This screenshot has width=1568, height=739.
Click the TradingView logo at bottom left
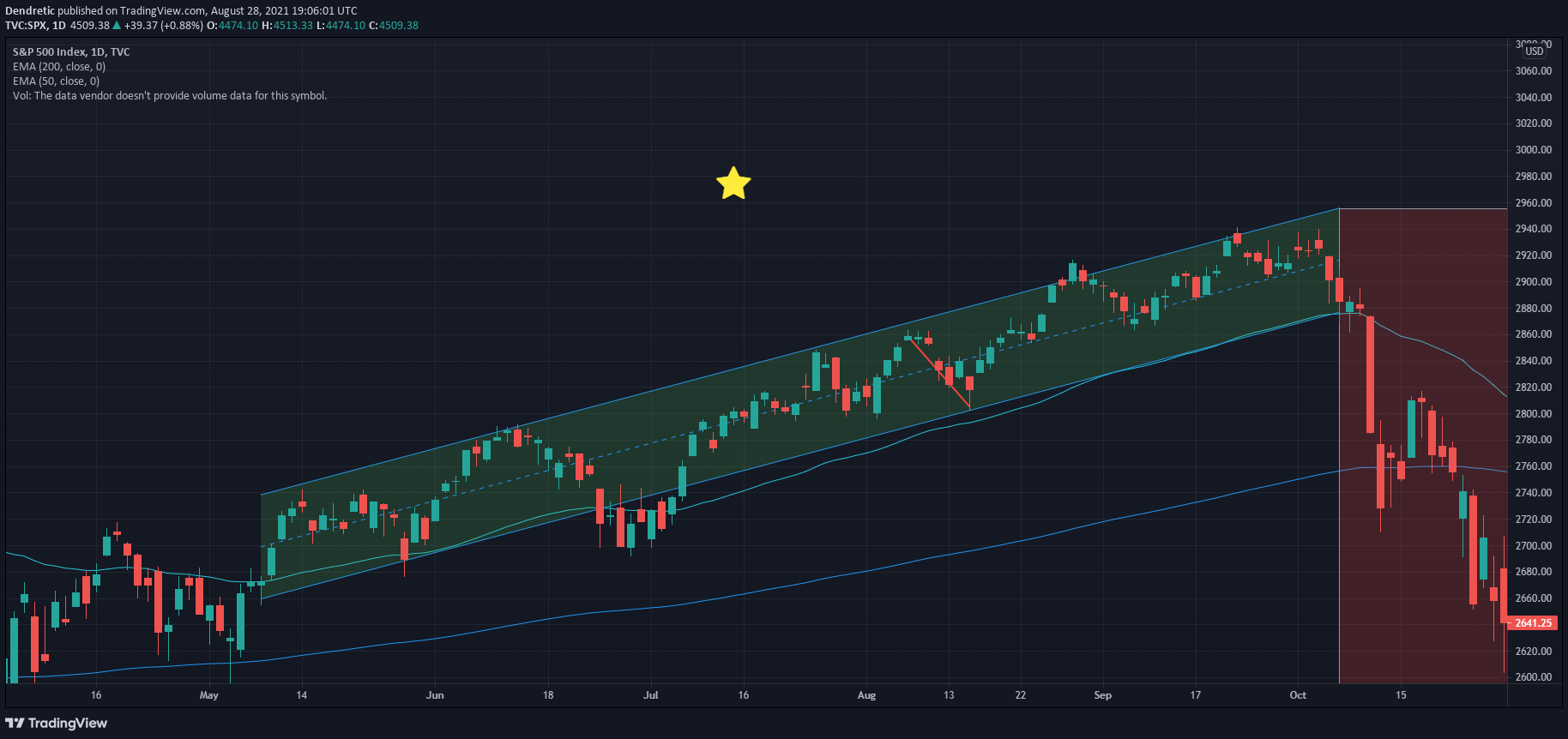57,723
